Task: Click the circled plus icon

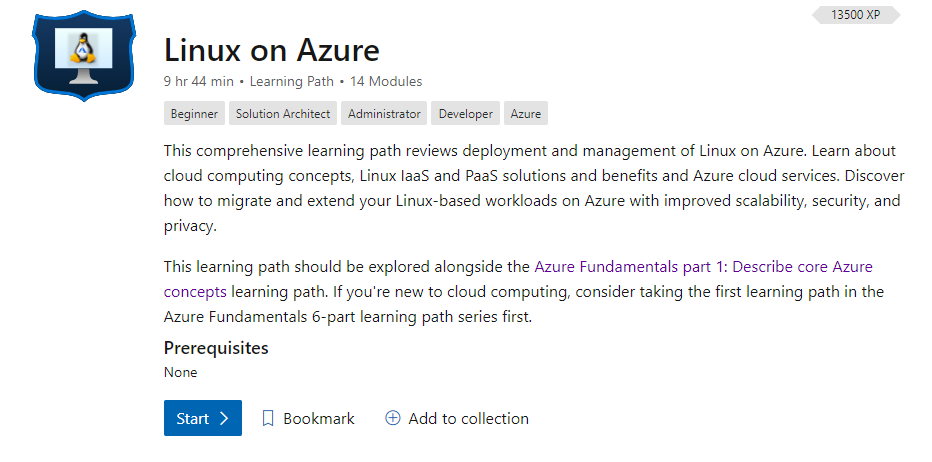Action: click(x=393, y=419)
